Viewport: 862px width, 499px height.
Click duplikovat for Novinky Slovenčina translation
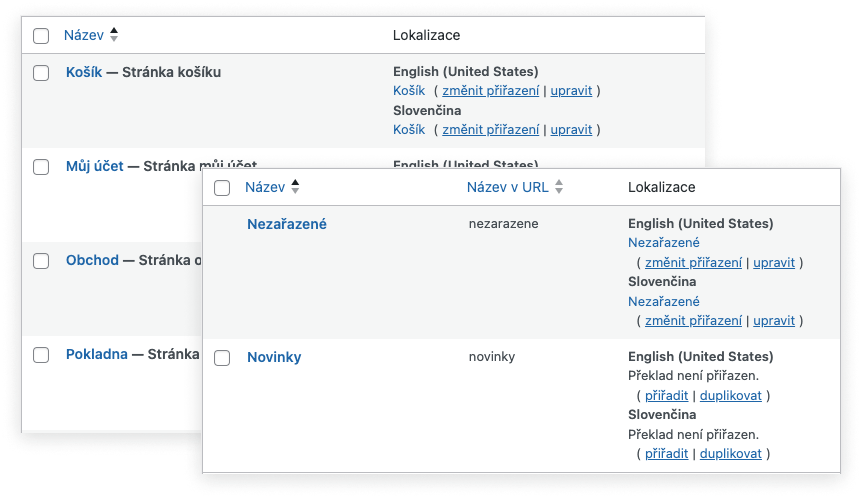731,454
